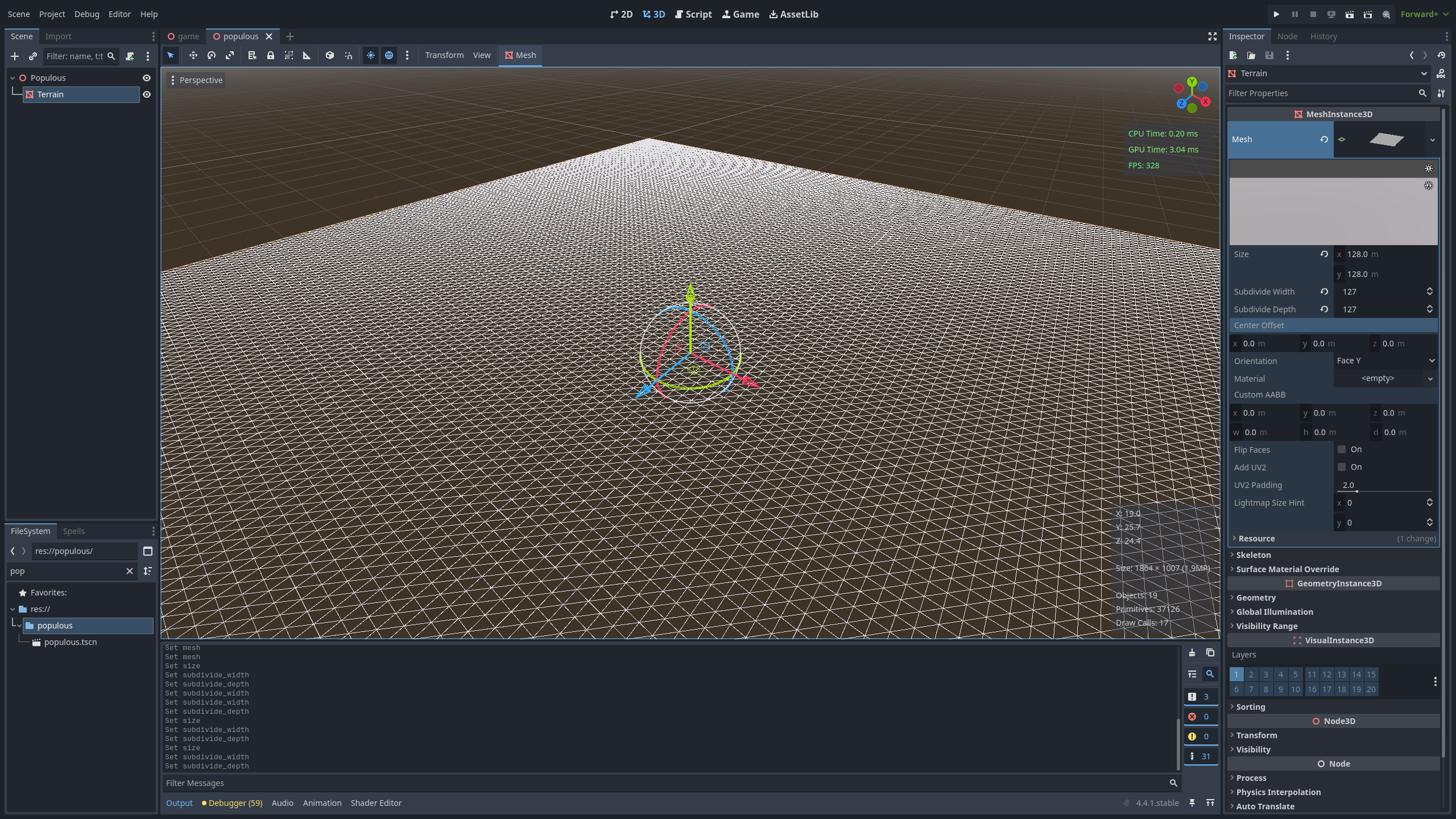Image resolution: width=1456 pixels, height=819 pixels.
Task: Toggle distraction-free mode expand icon
Action: tap(1212, 36)
